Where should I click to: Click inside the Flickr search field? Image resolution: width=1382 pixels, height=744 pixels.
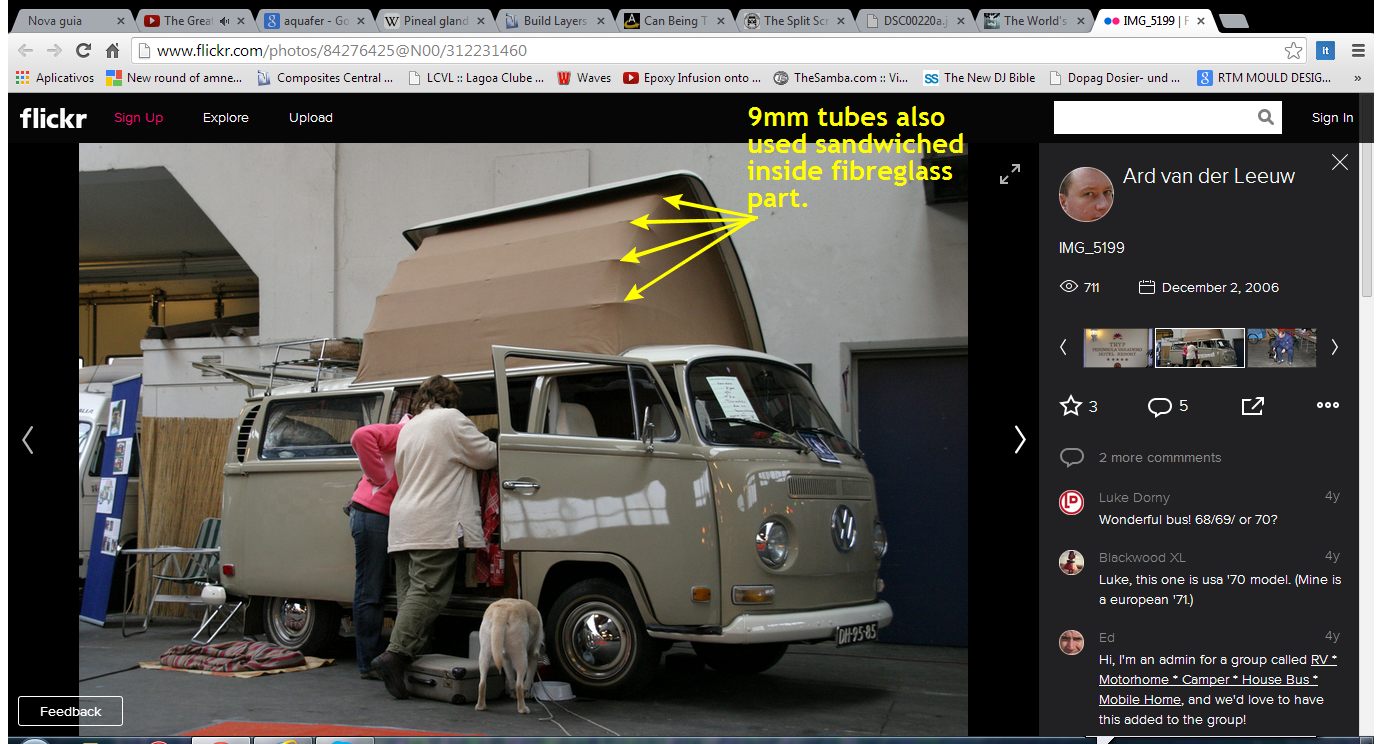coord(1150,118)
